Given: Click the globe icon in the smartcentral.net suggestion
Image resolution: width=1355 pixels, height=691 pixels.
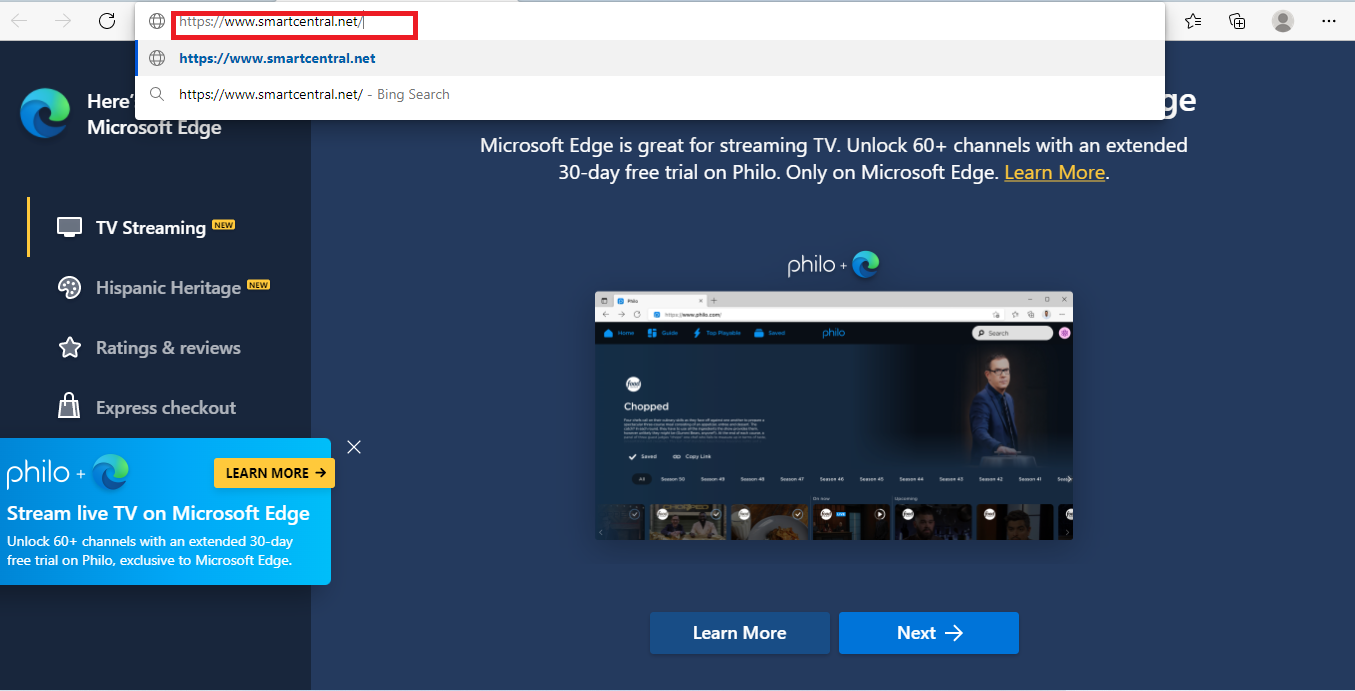Looking at the screenshot, I should coord(156,58).
